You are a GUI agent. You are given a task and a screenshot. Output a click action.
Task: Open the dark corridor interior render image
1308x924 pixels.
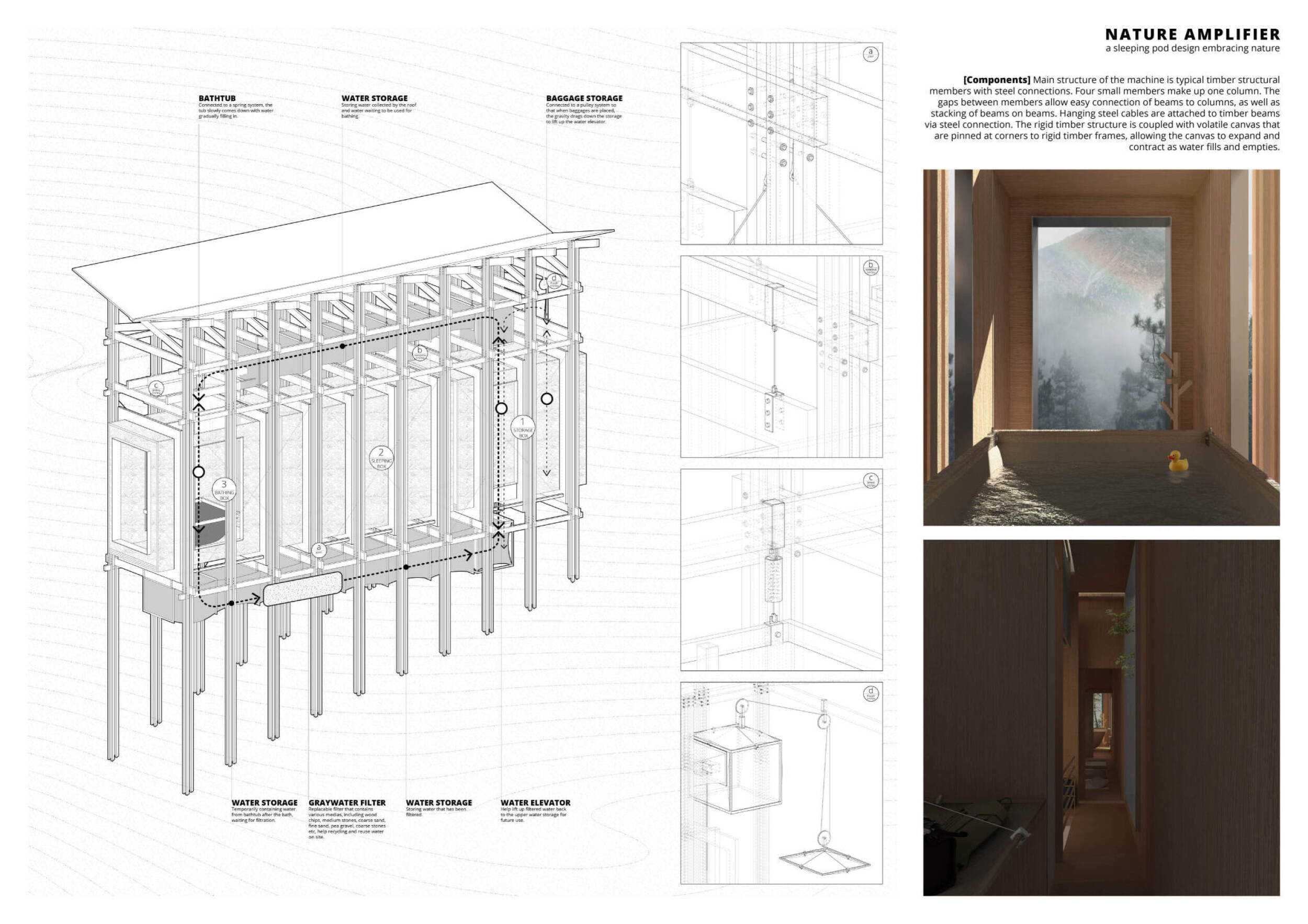coord(1101,717)
